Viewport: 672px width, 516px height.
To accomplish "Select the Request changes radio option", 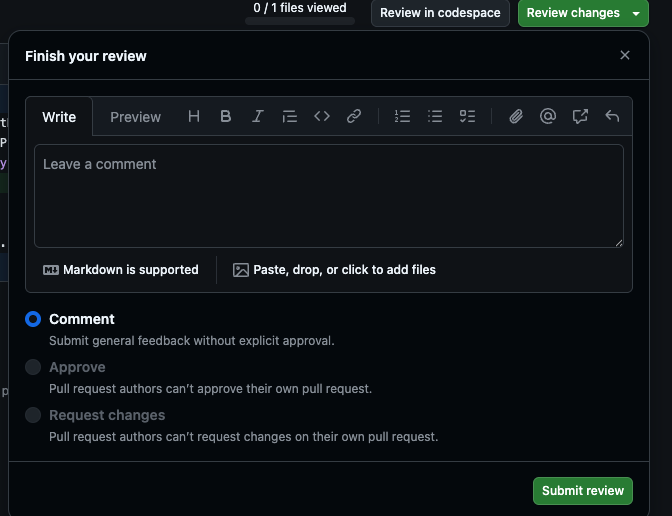I will (x=33, y=415).
